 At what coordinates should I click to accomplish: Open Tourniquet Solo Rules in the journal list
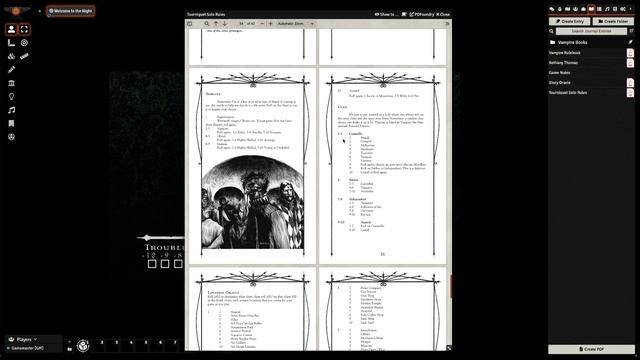(x=568, y=93)
